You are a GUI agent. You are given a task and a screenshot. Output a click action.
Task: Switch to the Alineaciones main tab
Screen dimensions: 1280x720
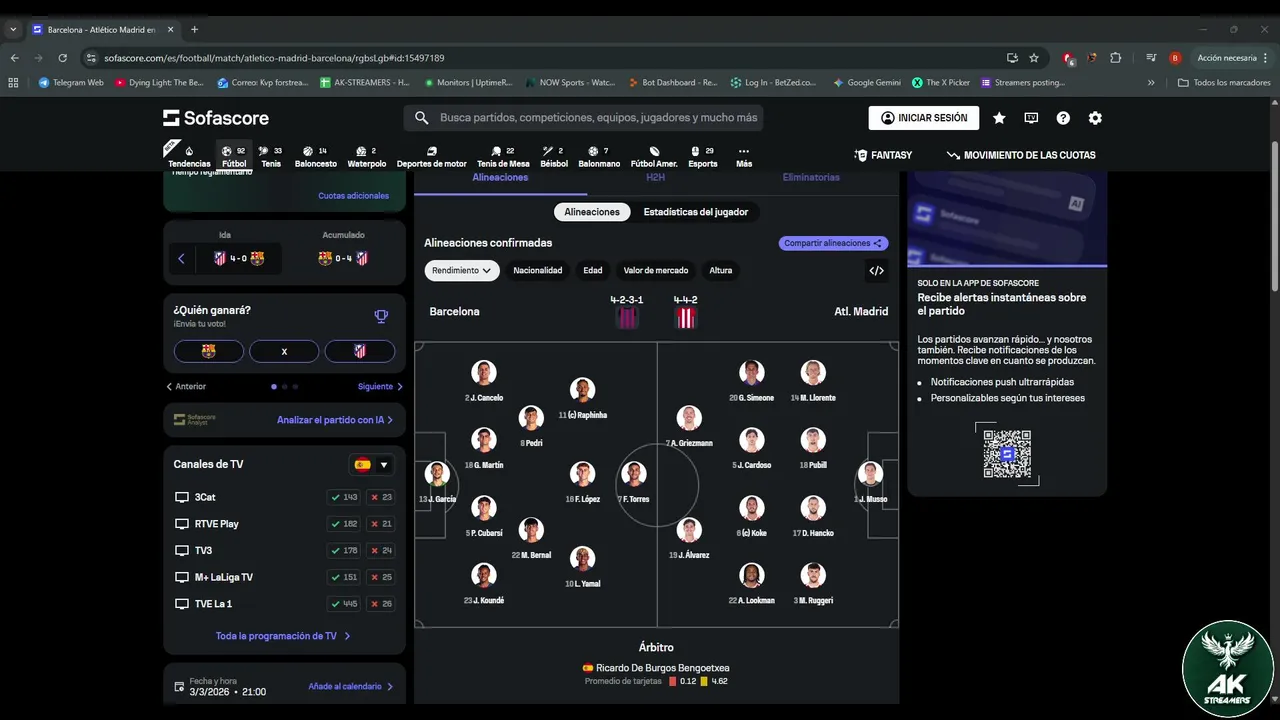(x=500, y=178)
